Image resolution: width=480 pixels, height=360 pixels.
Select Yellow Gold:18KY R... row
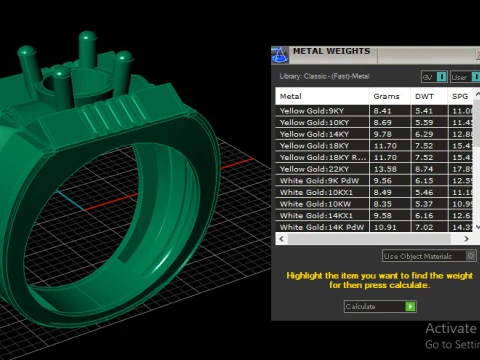[374, 157]
